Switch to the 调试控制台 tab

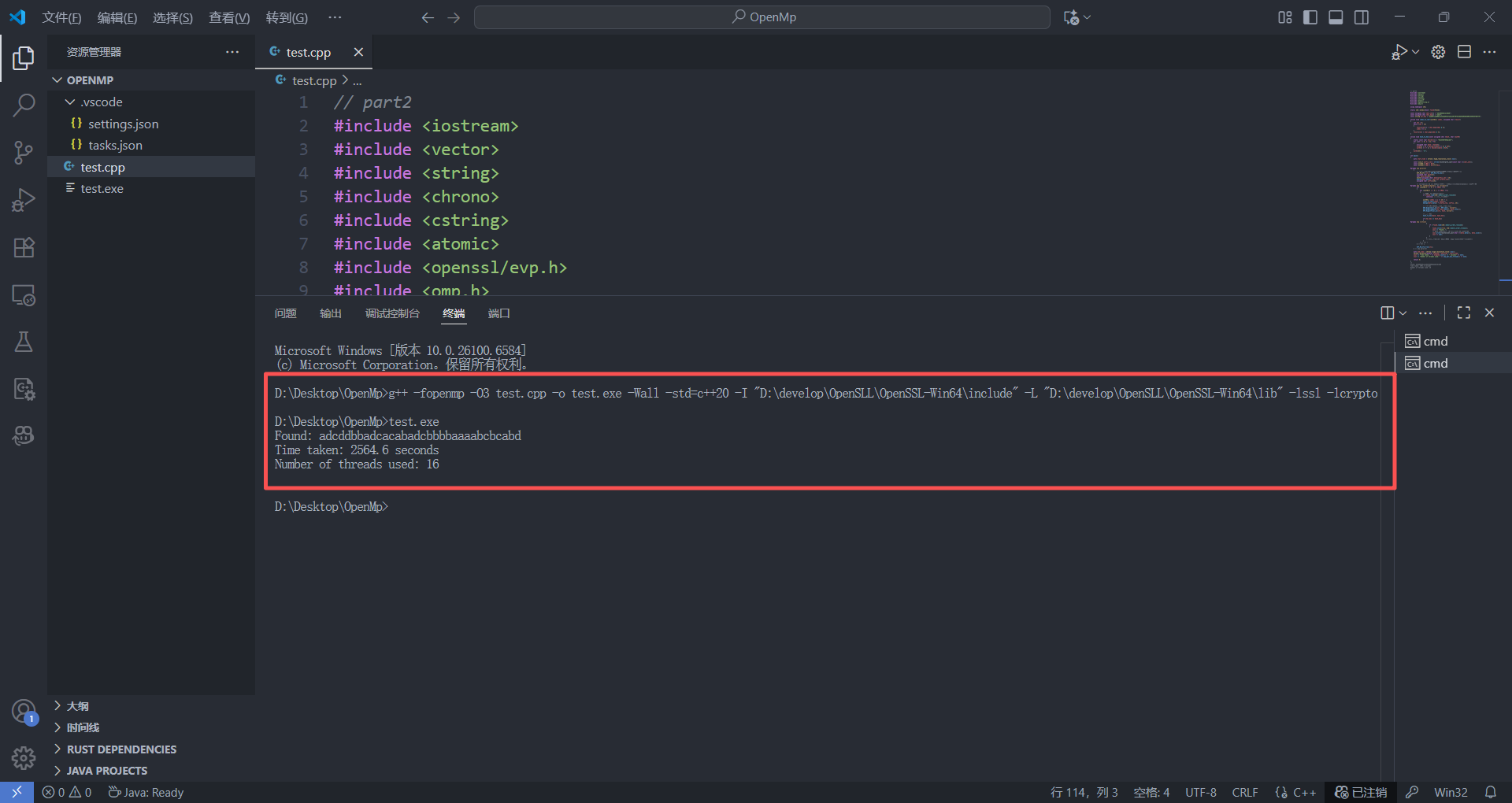[x=392, y=313]
